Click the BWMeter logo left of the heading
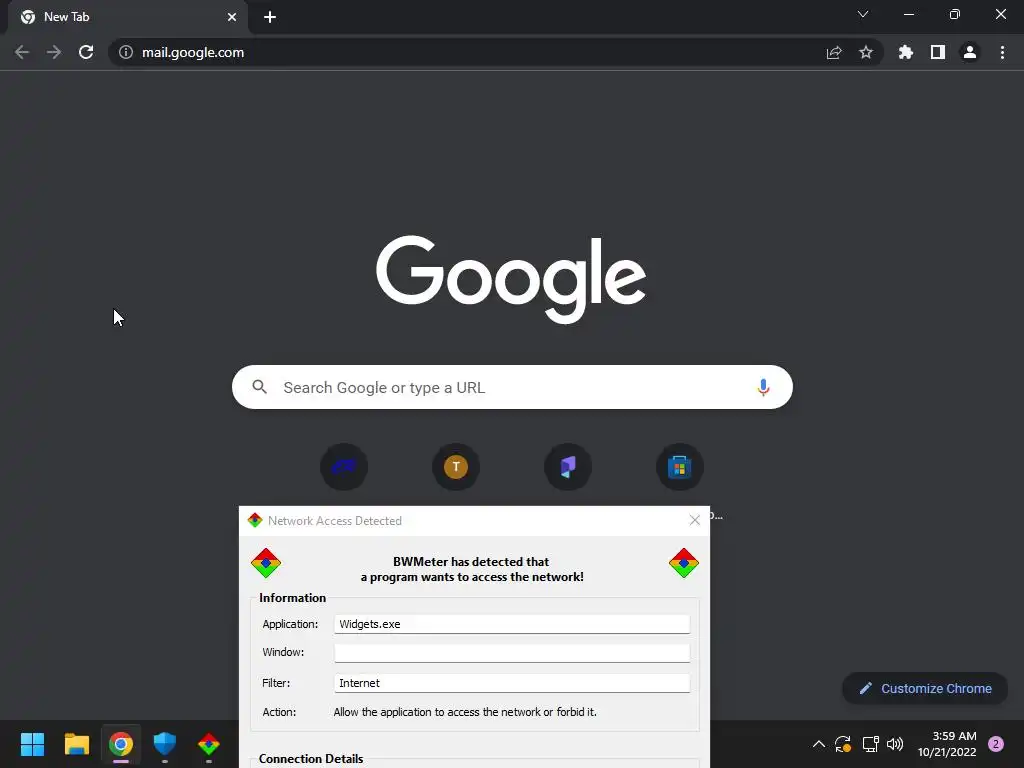1024x768 pixels. tap(266, 563)
